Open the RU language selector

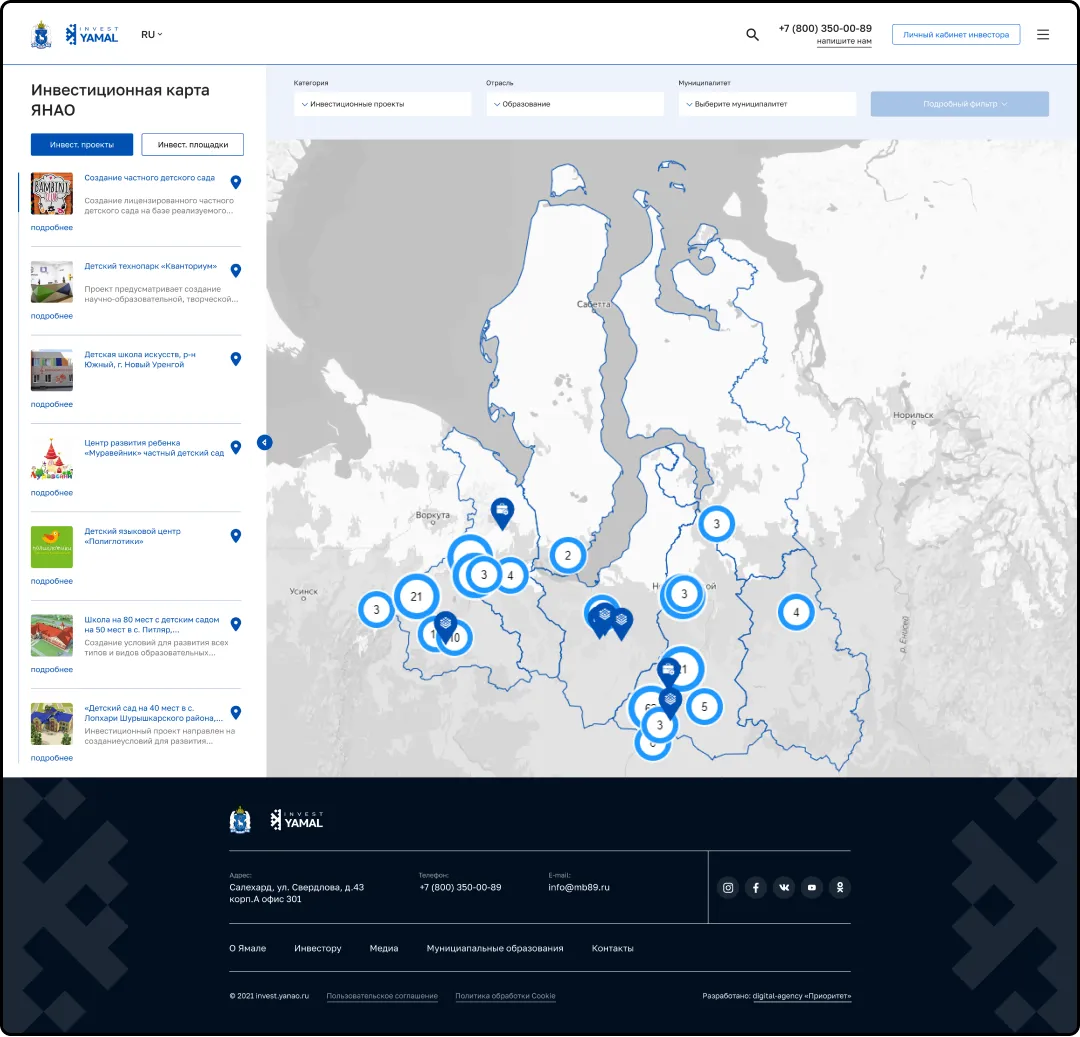(151, 35)
